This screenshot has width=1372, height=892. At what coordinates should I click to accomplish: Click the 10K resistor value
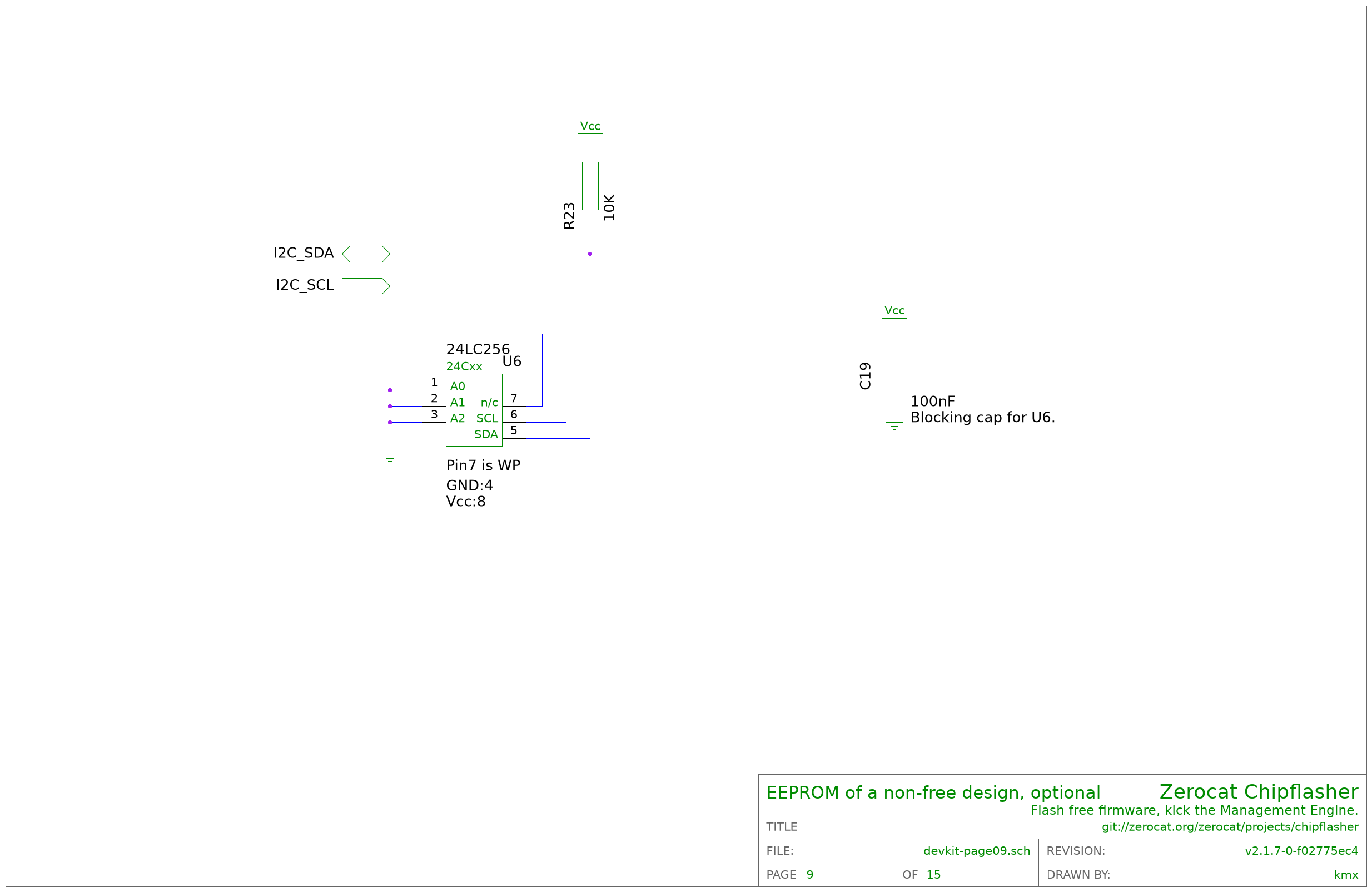pos(609,207)
